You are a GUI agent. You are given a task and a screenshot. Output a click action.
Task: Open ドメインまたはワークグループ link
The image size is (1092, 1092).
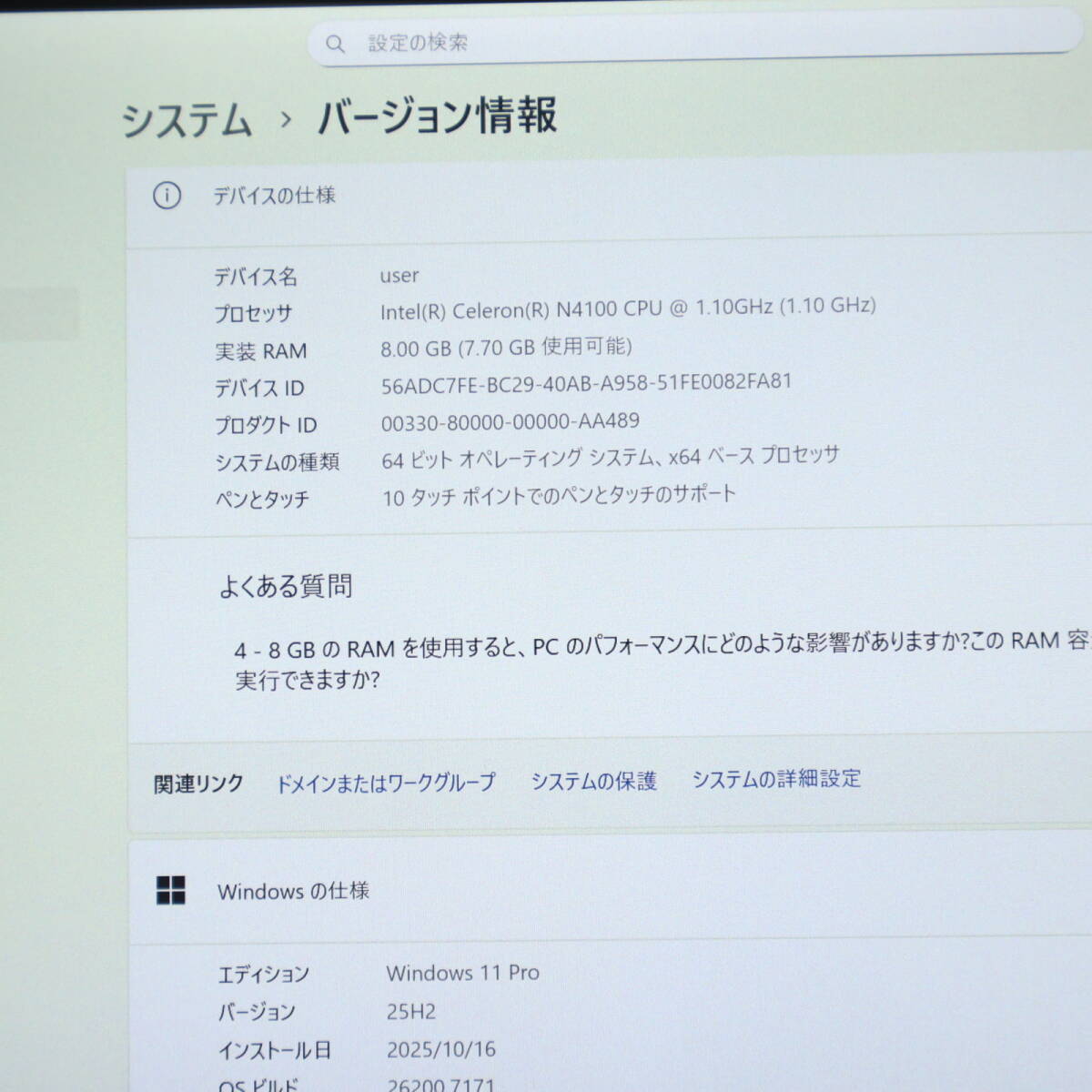click(386, 783)
